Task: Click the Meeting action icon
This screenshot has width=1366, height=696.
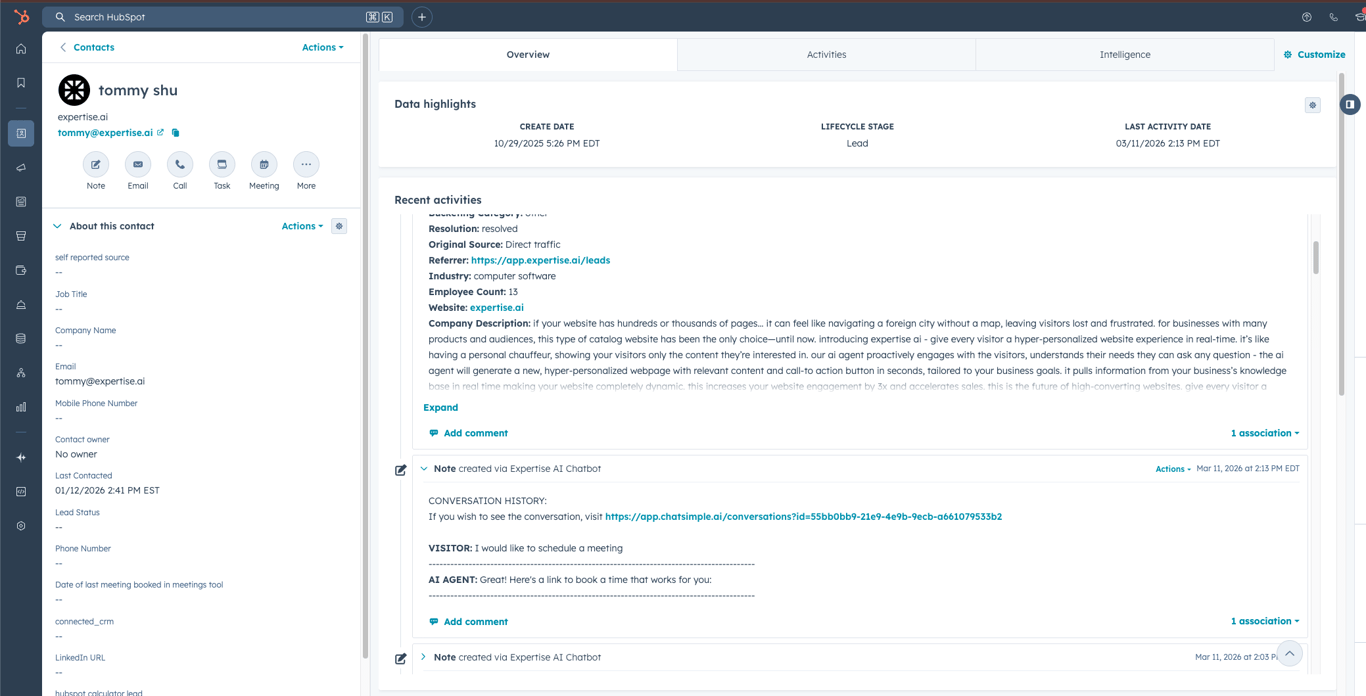Action: (x=264, y=164)
